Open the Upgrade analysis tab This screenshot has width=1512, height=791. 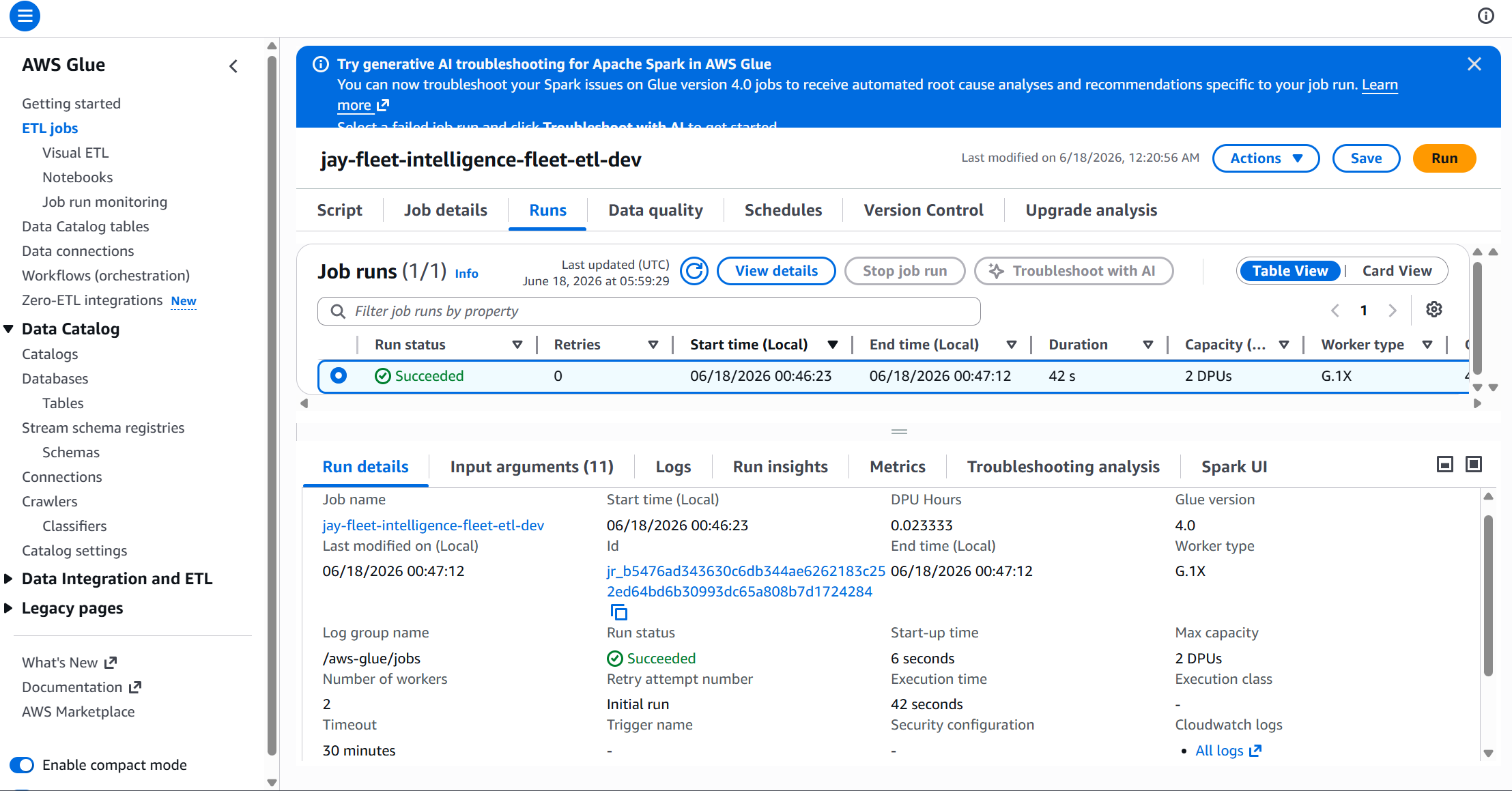[1091, 210]
